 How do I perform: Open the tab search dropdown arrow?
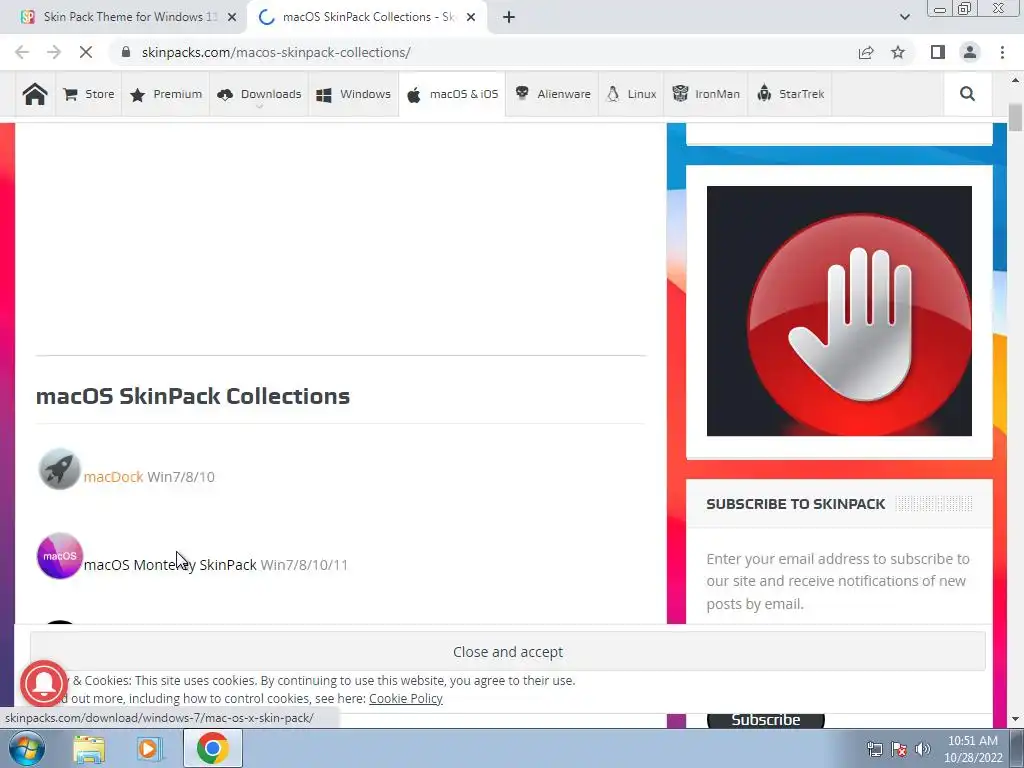point(904,17)
